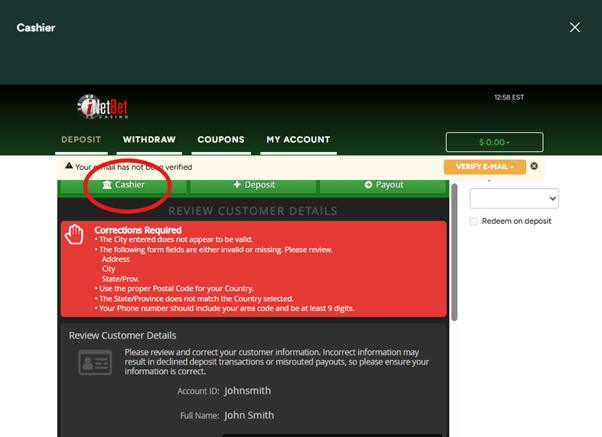This screenshot has height=437, width=602.
Task: Expand the $0.00 balance dropdown
Action: click(494, 143)
